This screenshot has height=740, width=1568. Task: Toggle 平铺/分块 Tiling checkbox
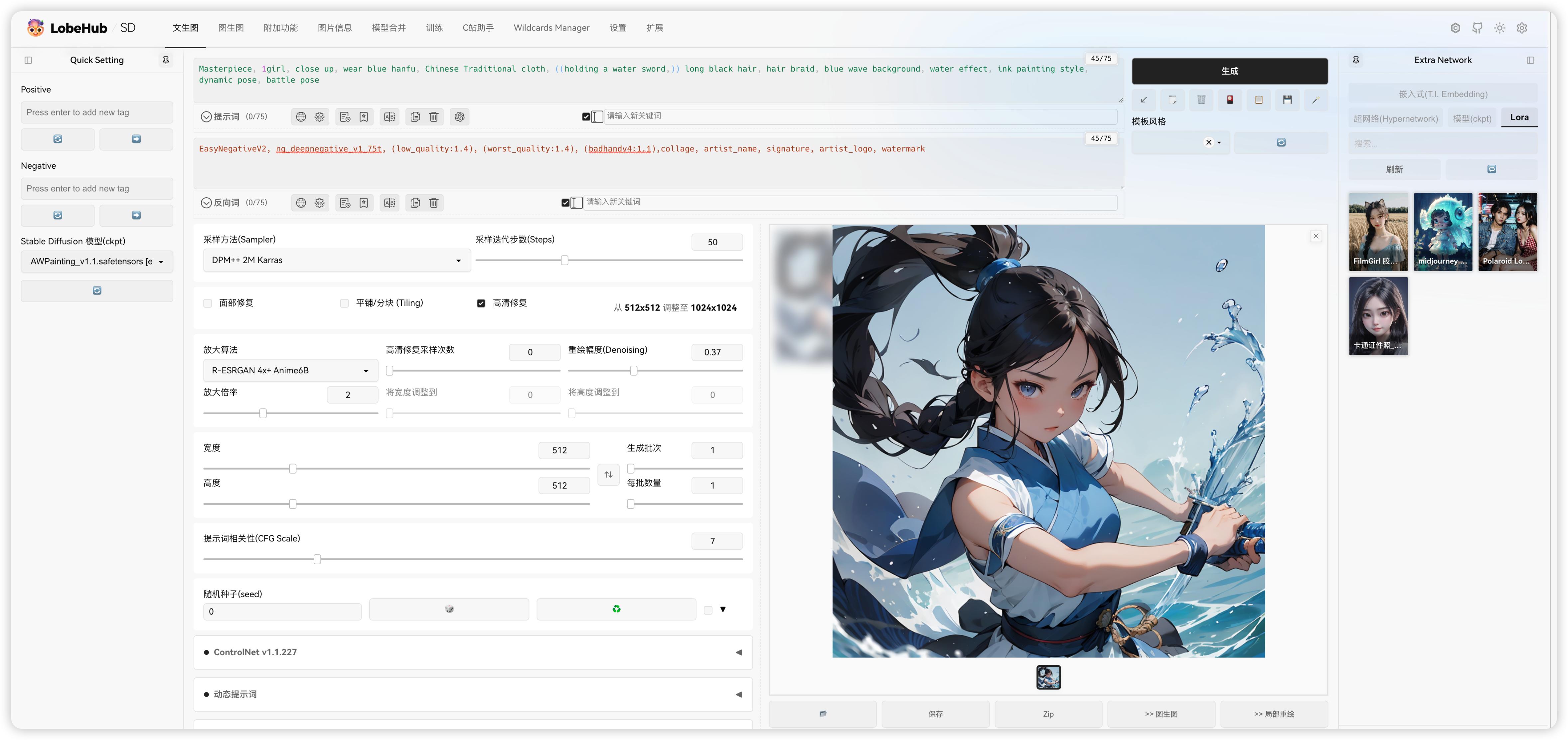point(344,303)
